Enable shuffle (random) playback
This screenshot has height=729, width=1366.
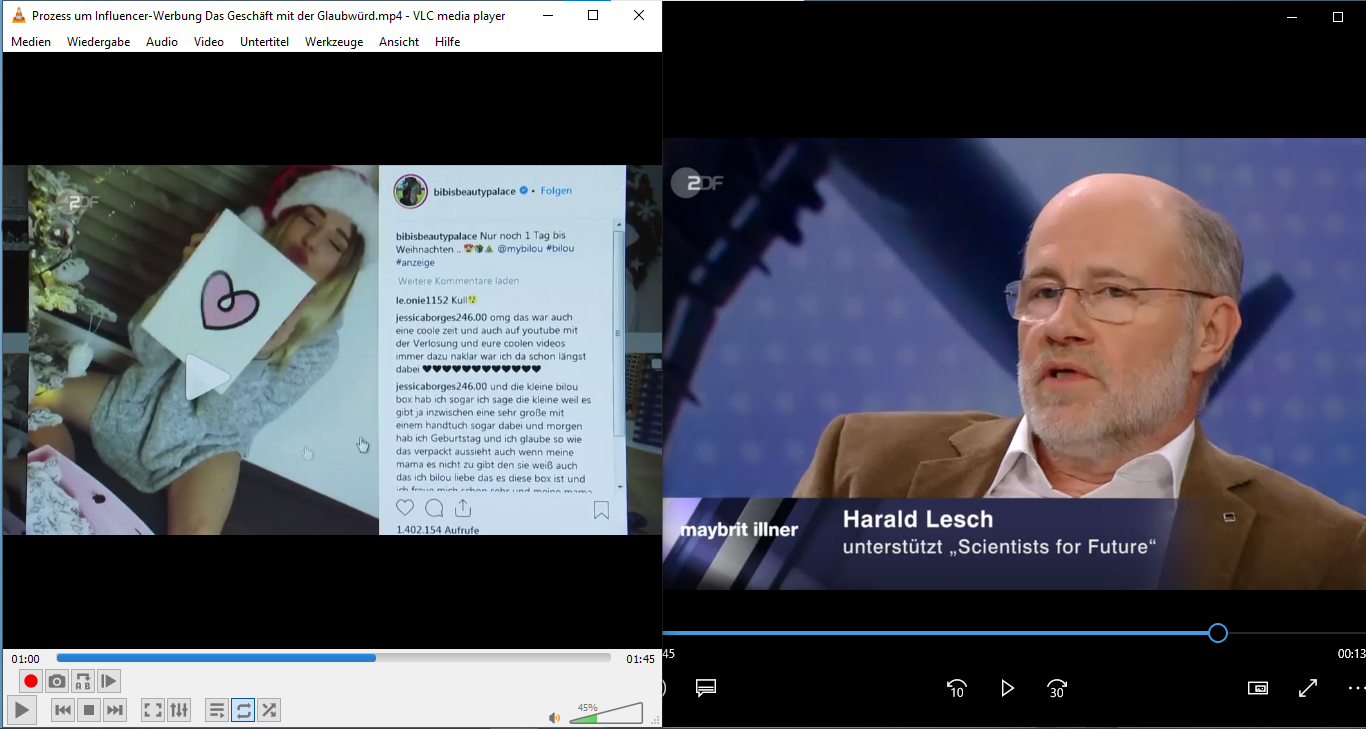click(269, 710)
